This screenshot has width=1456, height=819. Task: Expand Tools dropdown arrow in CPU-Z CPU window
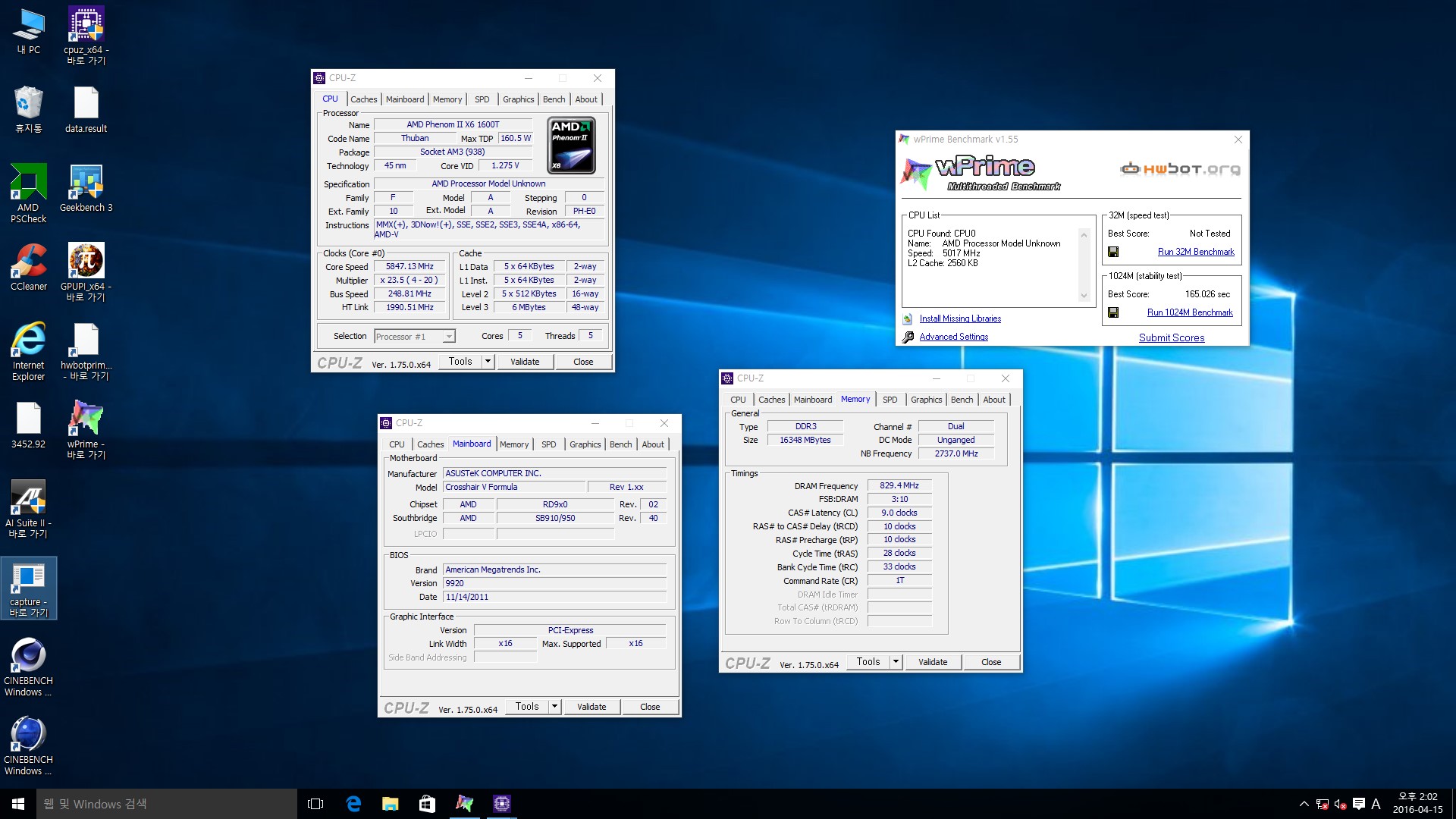click(488, 362)
